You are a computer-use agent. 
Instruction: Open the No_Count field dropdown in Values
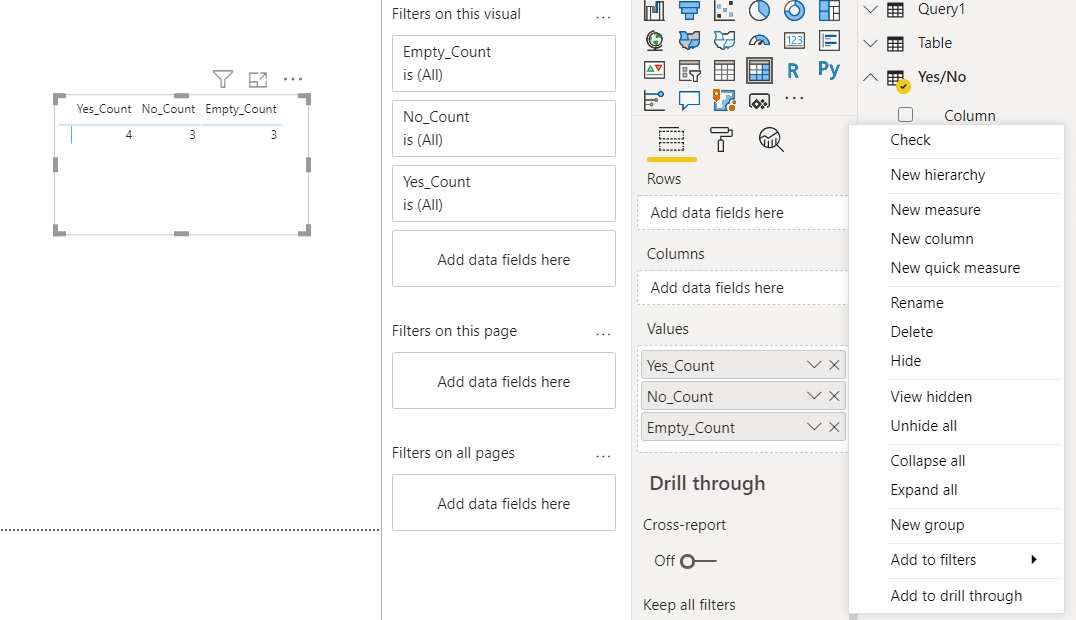tap(814, 395)
